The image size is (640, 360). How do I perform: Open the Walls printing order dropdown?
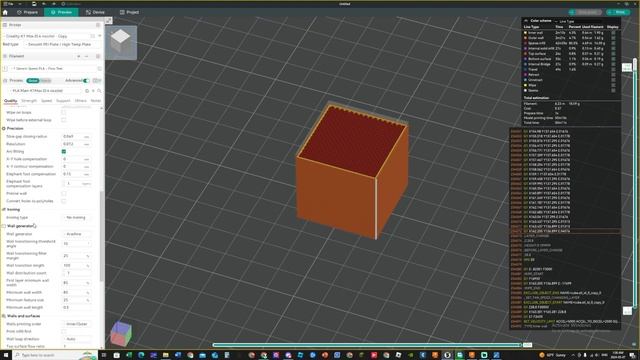pos(77,324)
